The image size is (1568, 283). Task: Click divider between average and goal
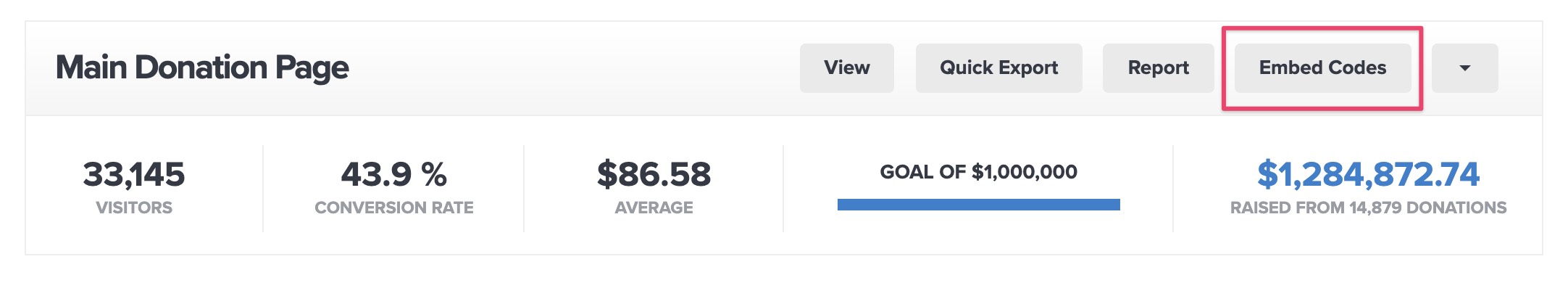(x=783, y=189)
